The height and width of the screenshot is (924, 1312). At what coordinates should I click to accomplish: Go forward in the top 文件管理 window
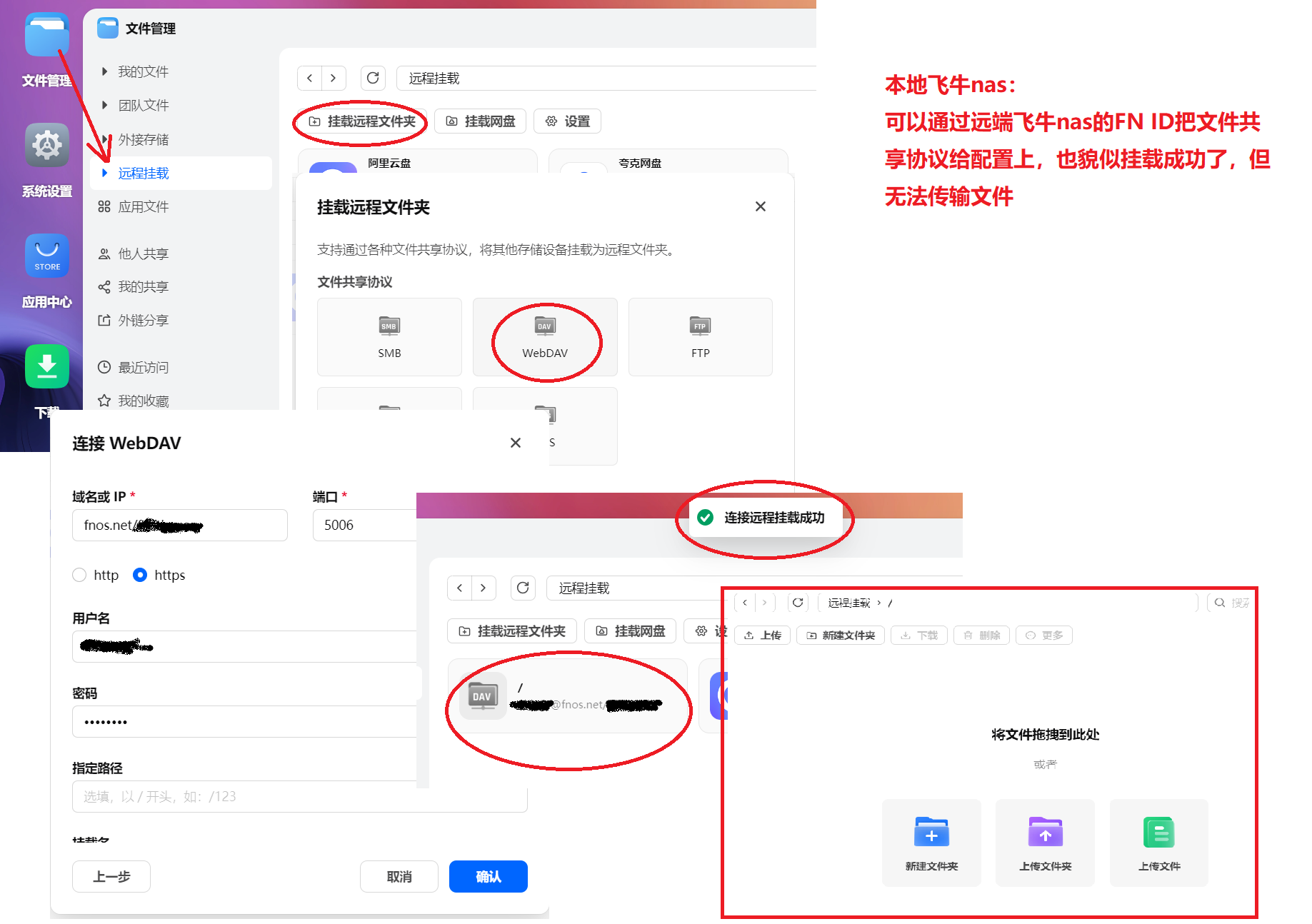[x=334, y=79]
